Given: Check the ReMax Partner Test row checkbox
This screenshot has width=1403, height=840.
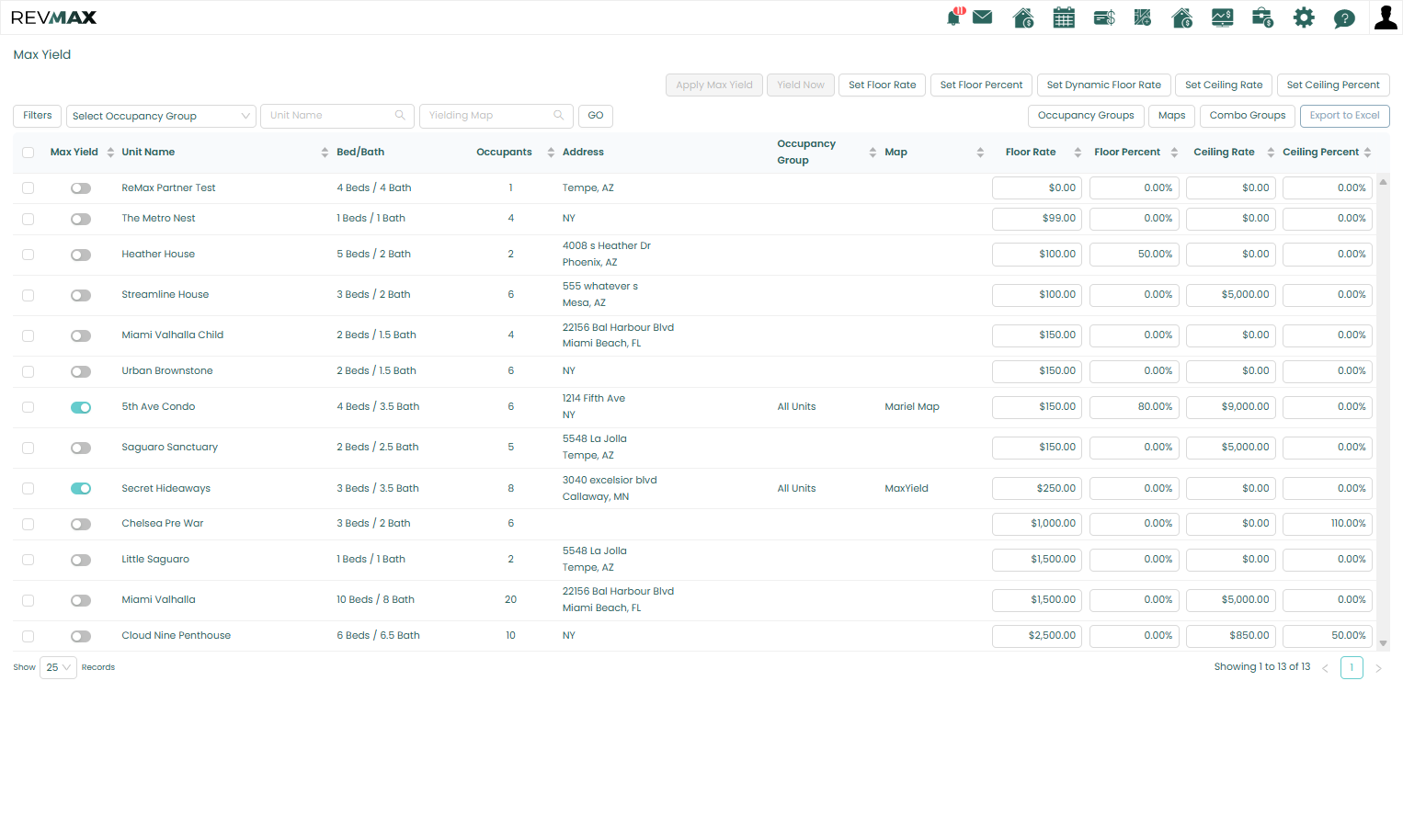Looking at the screenshot, I should (28, 188).
